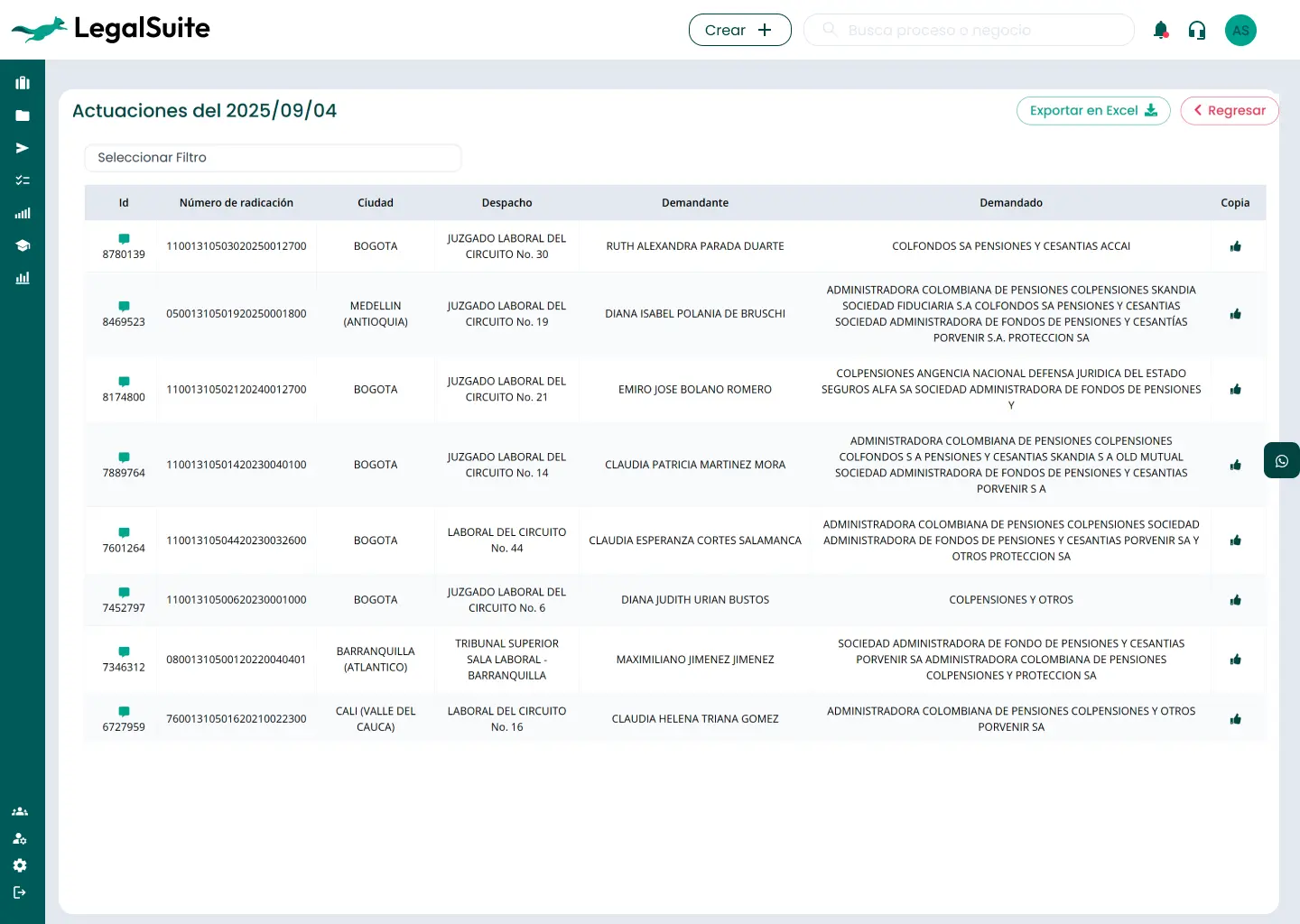Open the headset support icon
1300x924 pixels.
1197,31
